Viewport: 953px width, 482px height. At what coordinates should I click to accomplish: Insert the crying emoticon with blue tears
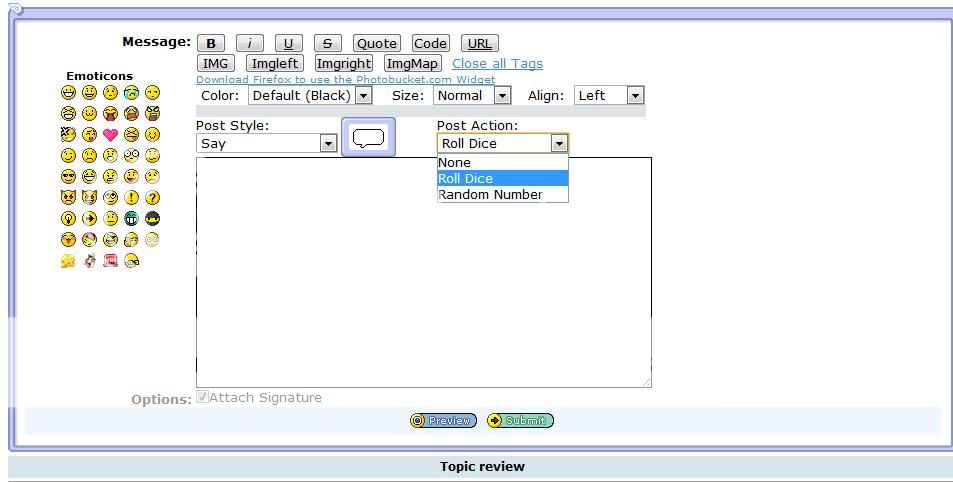point(131,92)
